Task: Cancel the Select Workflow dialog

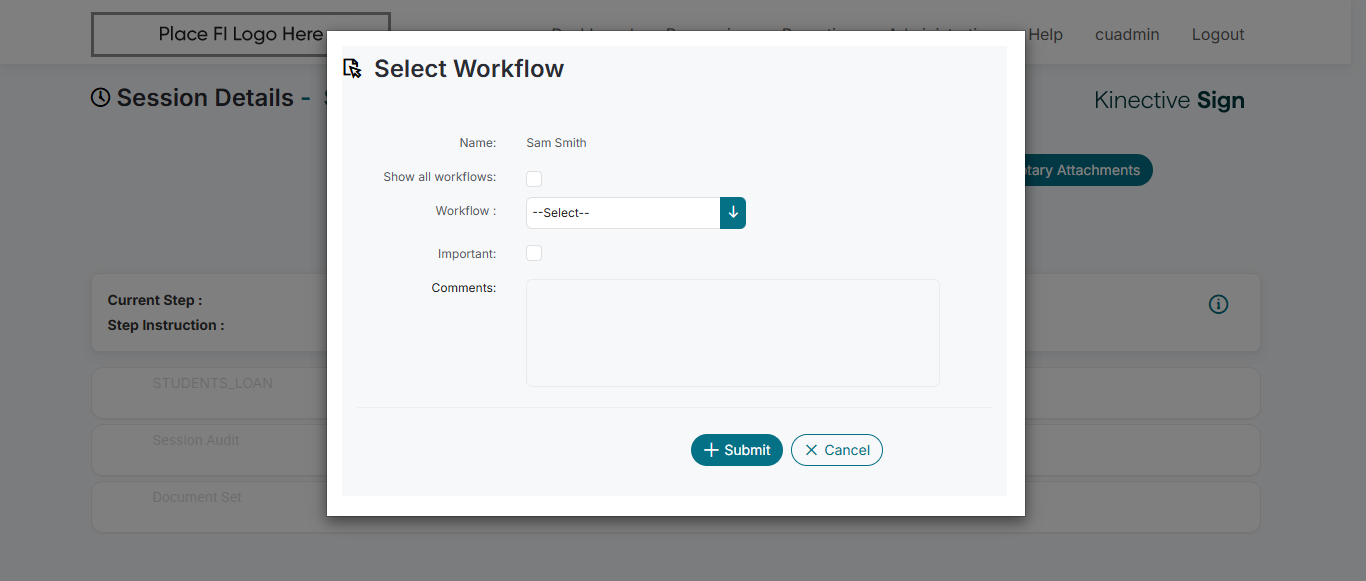Action: tap(837, 450)
